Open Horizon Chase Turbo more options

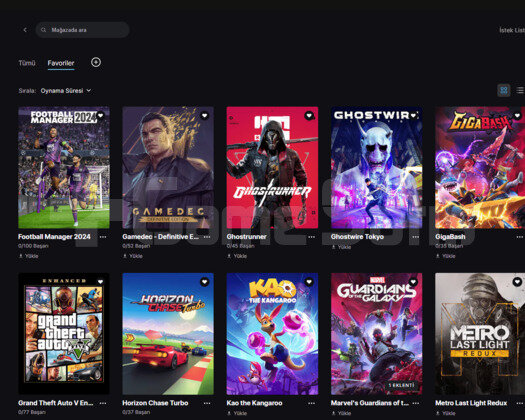point(207,403)
